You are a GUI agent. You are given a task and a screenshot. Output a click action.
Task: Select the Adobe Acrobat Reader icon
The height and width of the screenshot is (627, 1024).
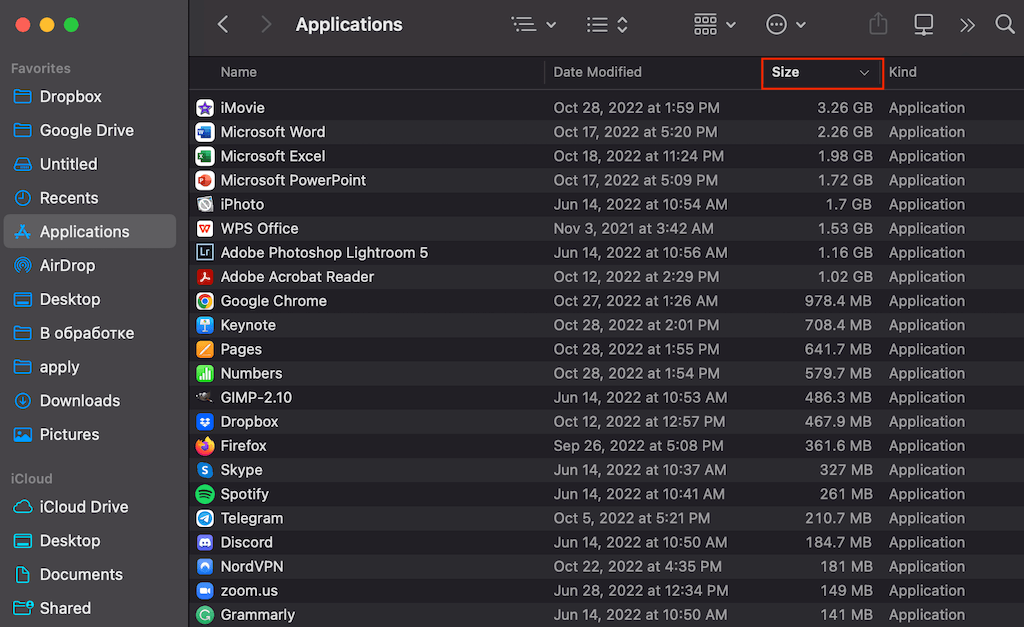205,277
